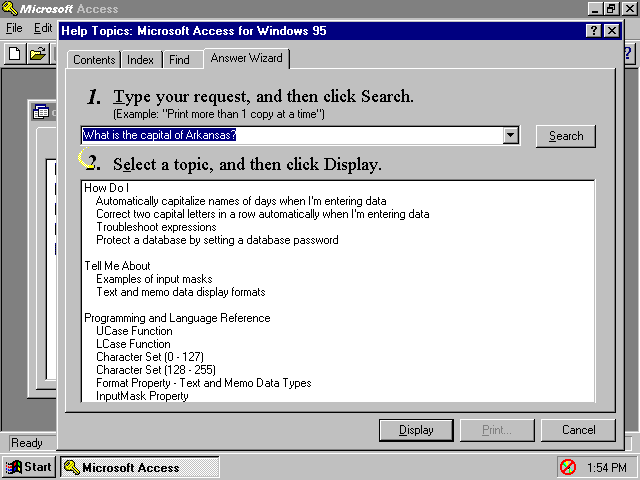Select 'Protect a database by setting a database password'

tap(217, 240)
